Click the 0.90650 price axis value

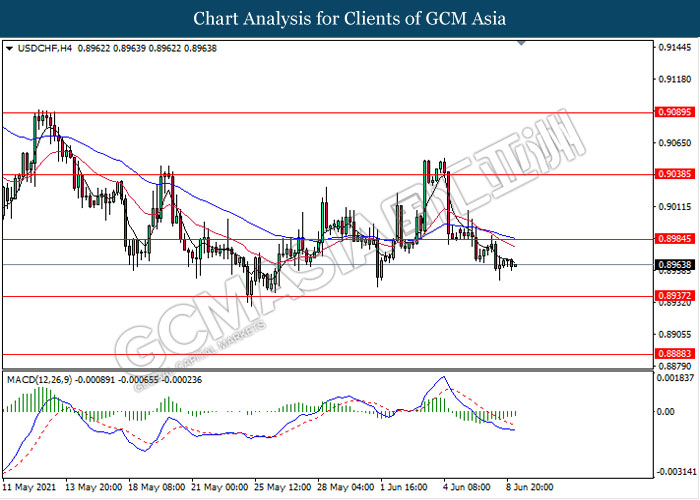(675, 143)
